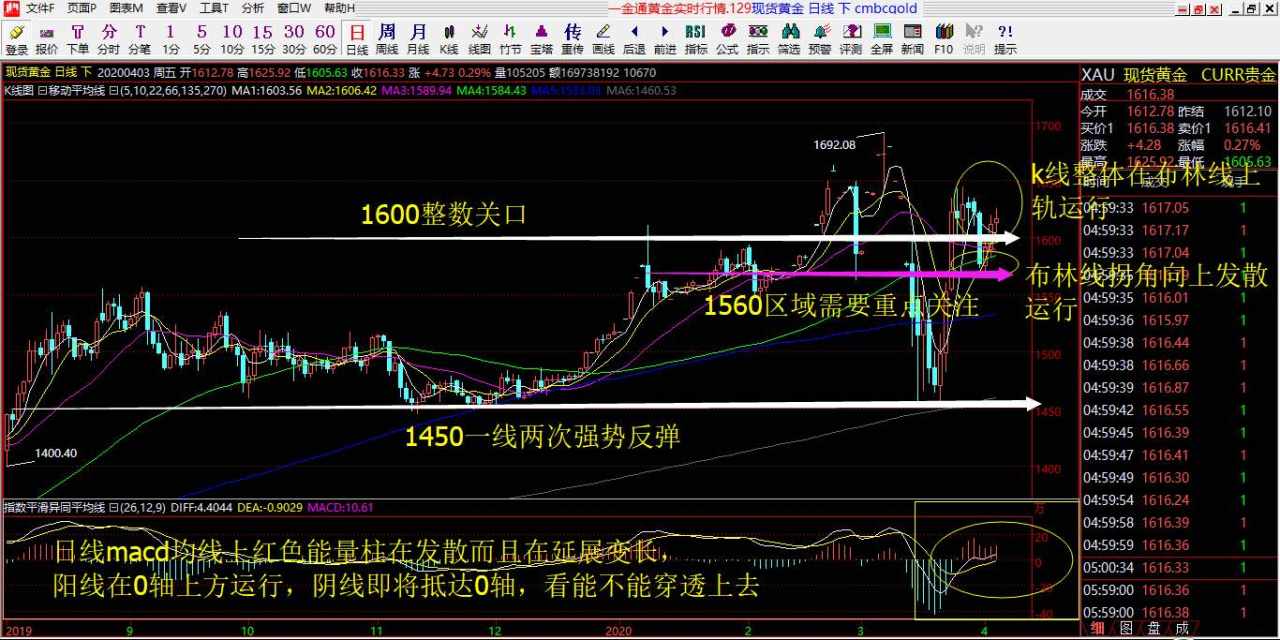Switch to 分时 intraday chart icon
The image size is (1280, 640).
click(108, 39)
